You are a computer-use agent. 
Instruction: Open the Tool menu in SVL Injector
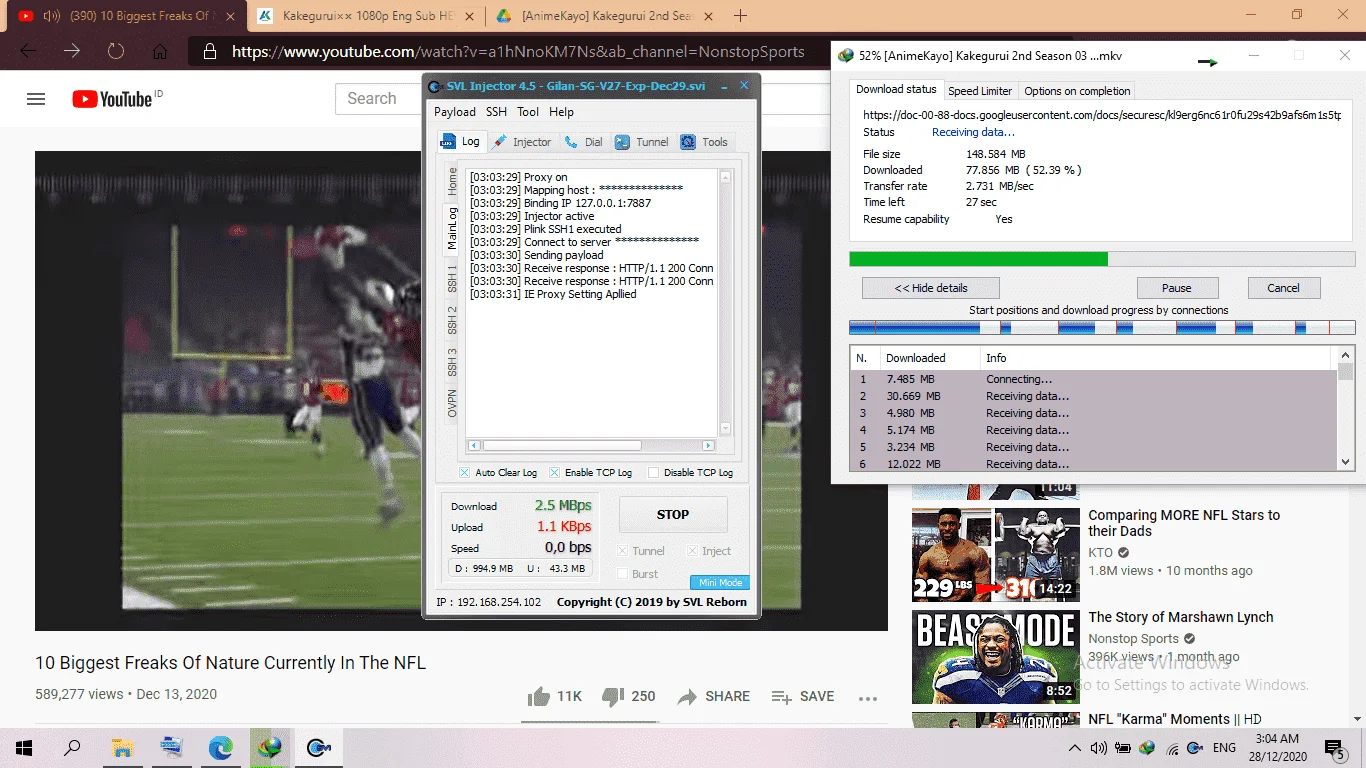(528, 112)
